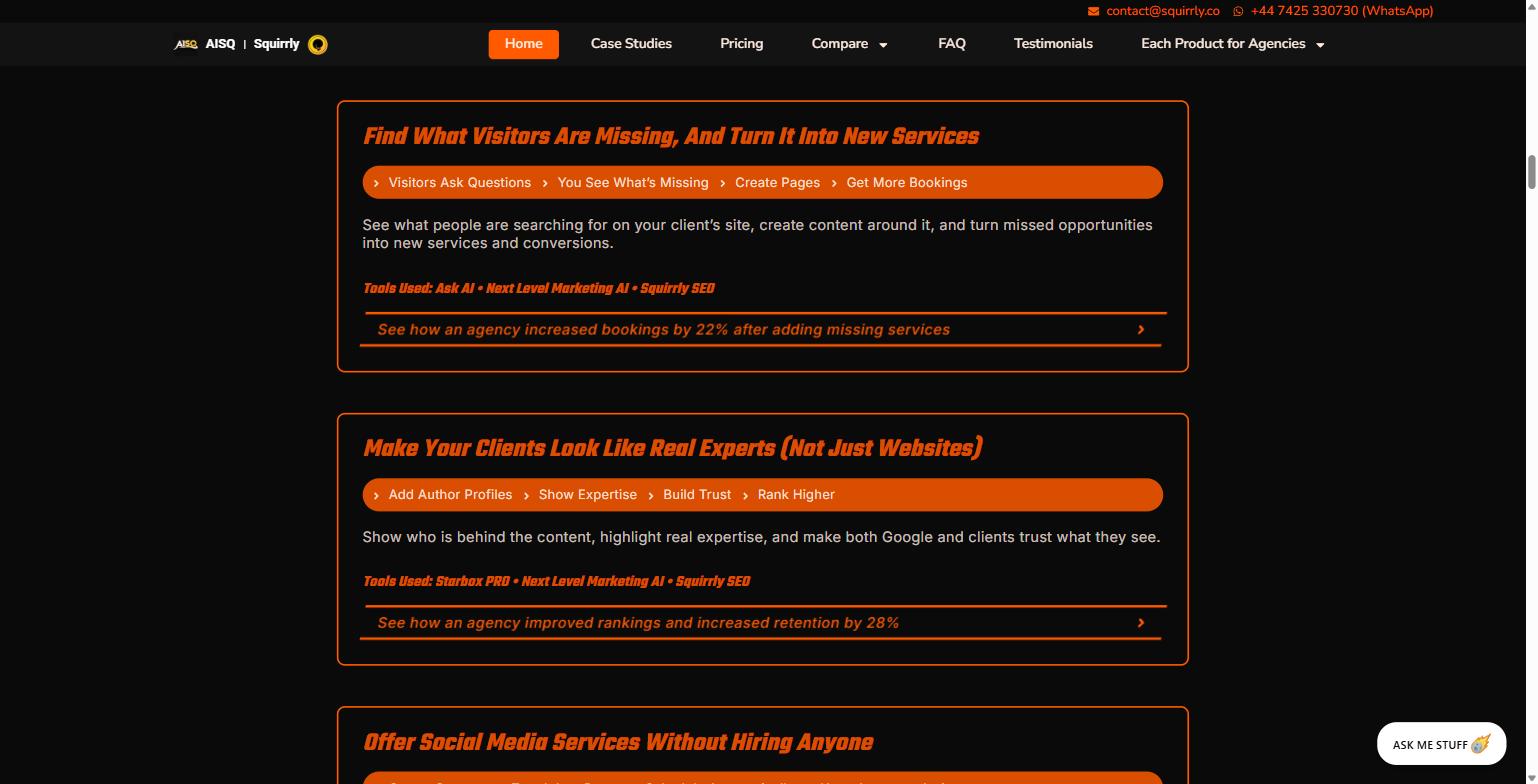The height and width of the screenshot is (784, 1538).
Task: Click heading Offer Social Media Services Without Hiring
Action: point(618,742)
